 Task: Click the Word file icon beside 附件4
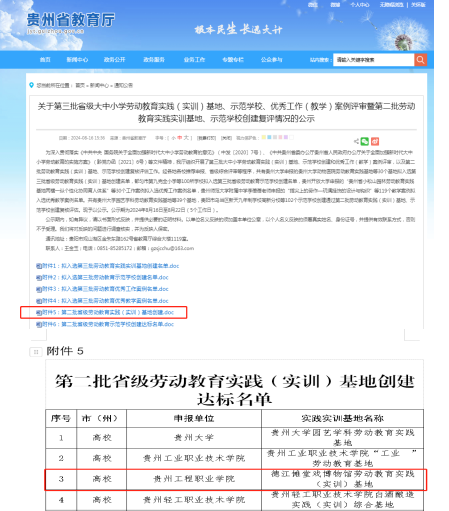point(39,301)
